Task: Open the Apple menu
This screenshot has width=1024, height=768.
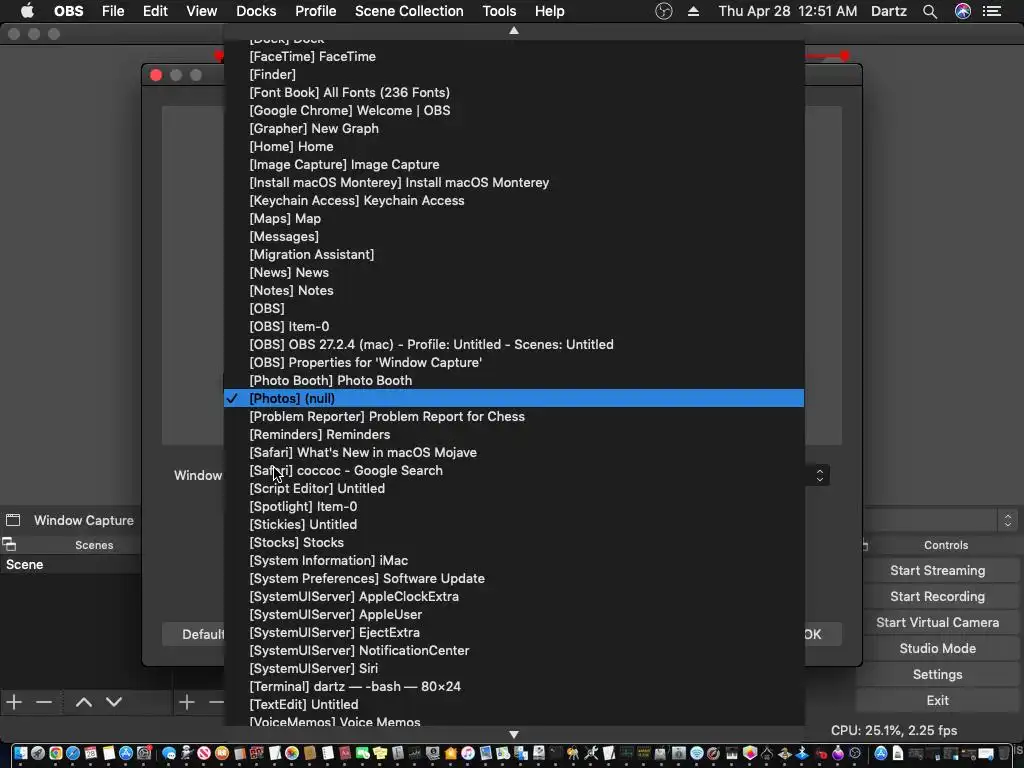Action: click(27, 11)
